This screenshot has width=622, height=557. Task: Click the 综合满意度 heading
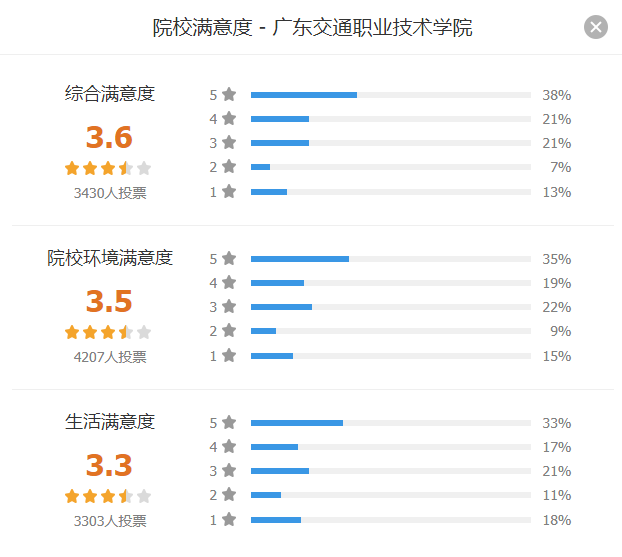coord(110,94)
